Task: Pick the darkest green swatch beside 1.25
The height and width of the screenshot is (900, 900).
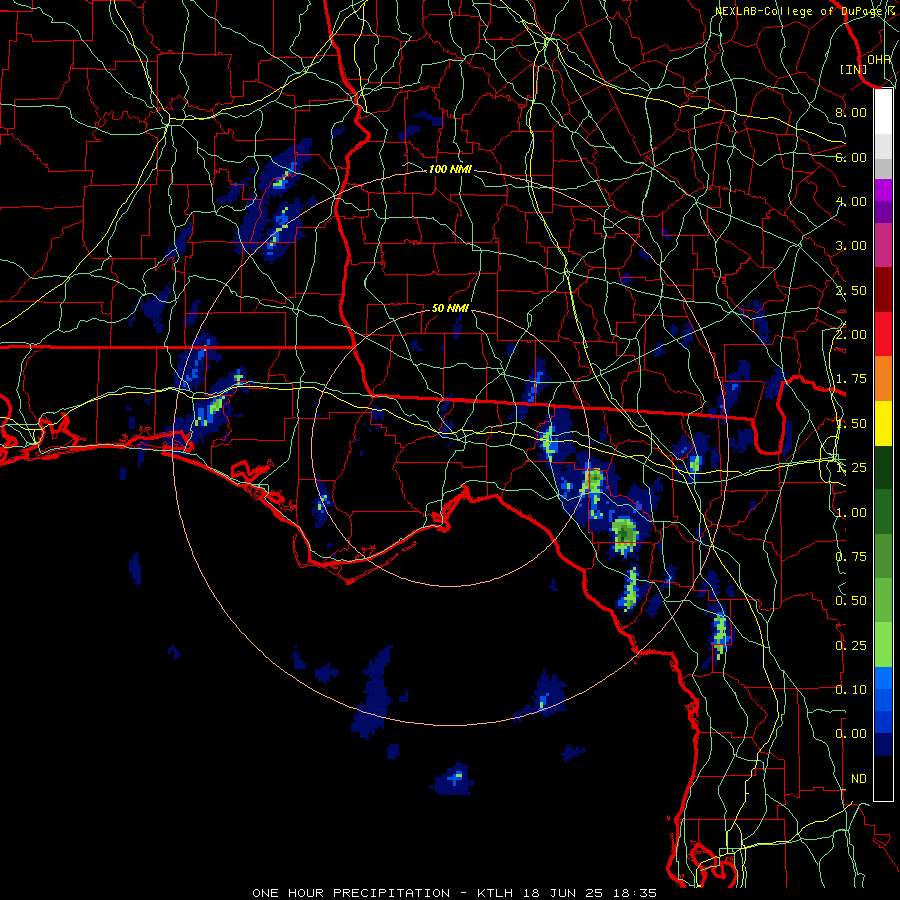Action: [x=883, y=467]
